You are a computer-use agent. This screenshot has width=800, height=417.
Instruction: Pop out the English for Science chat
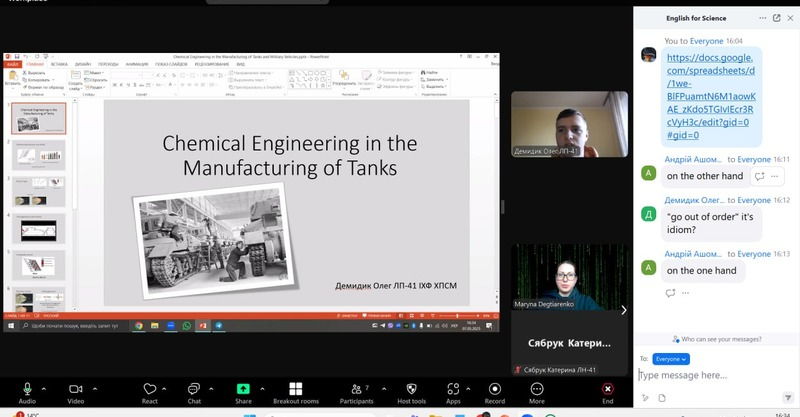coord(777,18)
